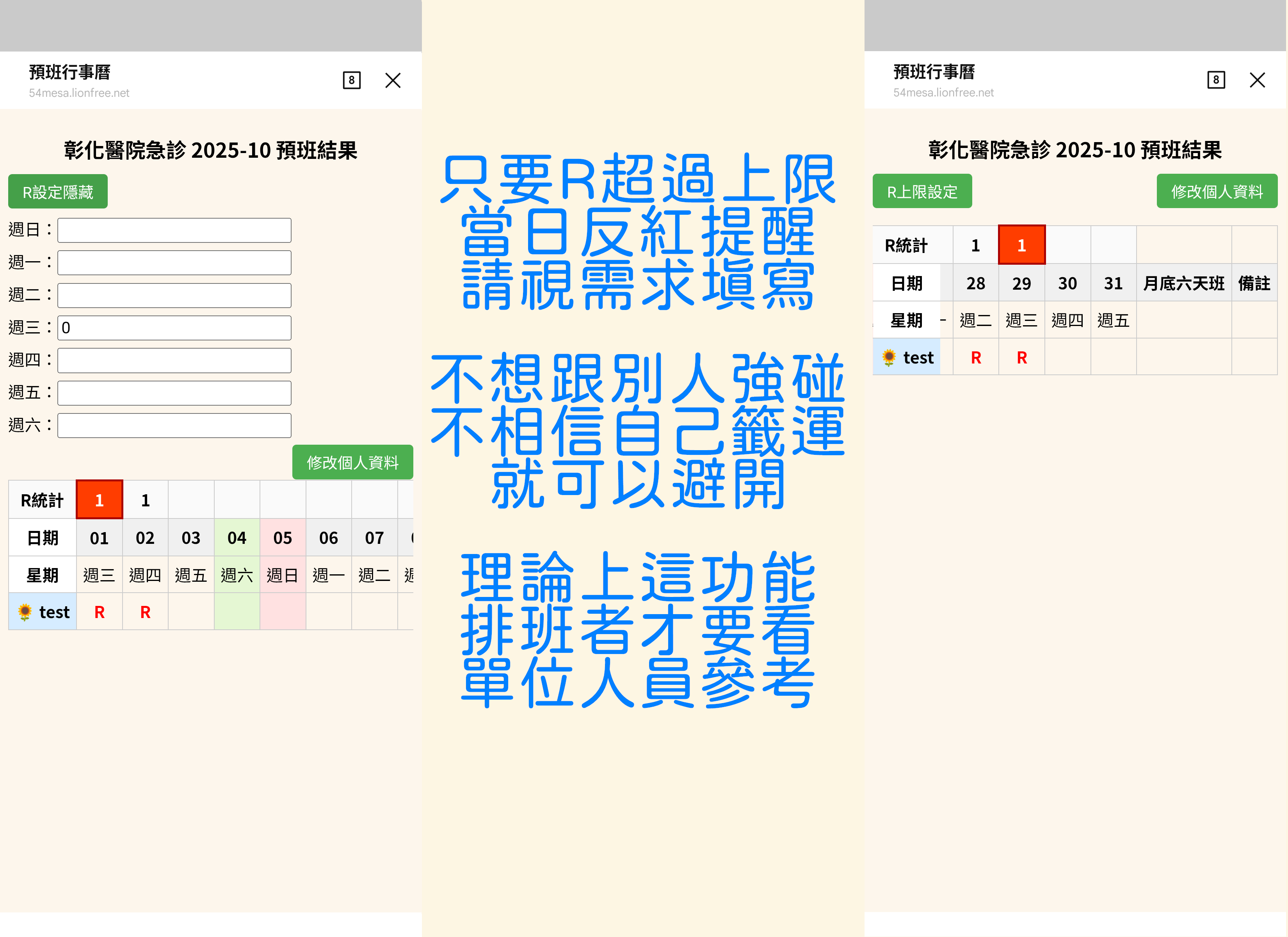Click the sunflower icon beside test in left table

coord(25,612)
